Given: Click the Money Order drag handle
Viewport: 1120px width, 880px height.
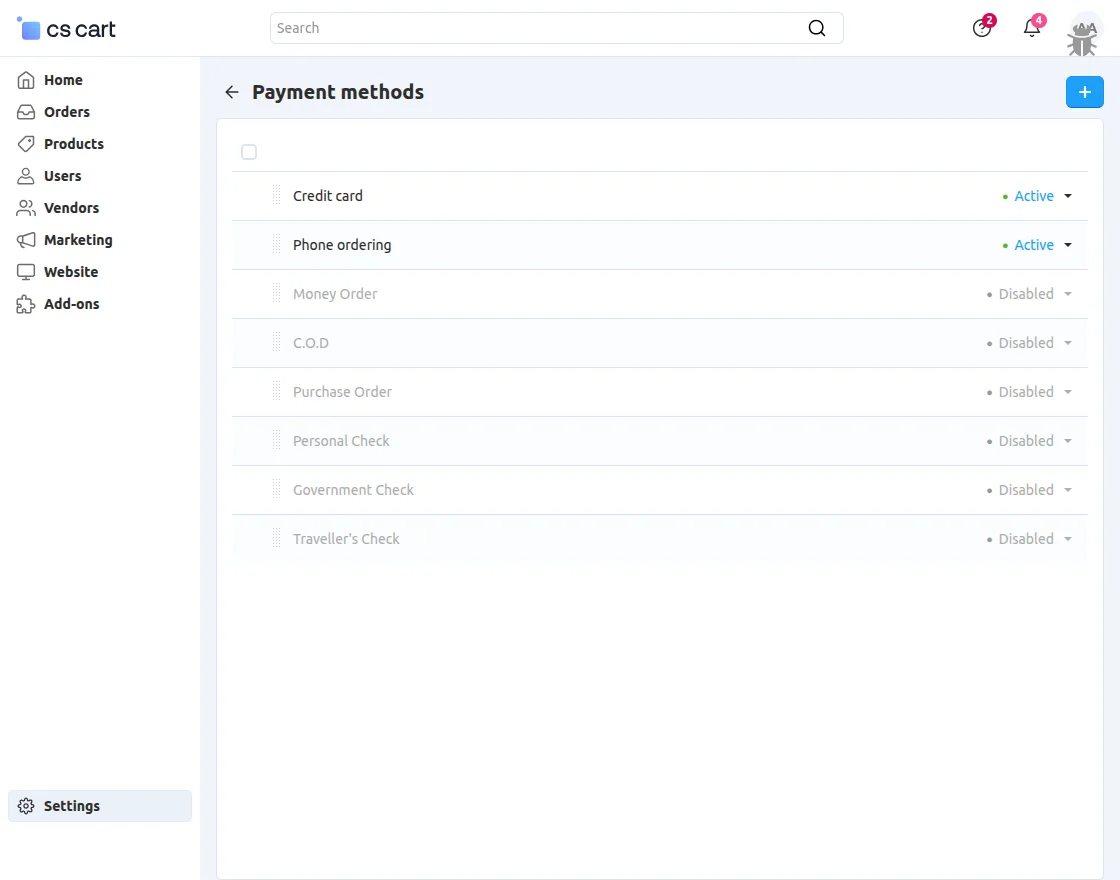Looking at the screenshot, I should [277, 294].
